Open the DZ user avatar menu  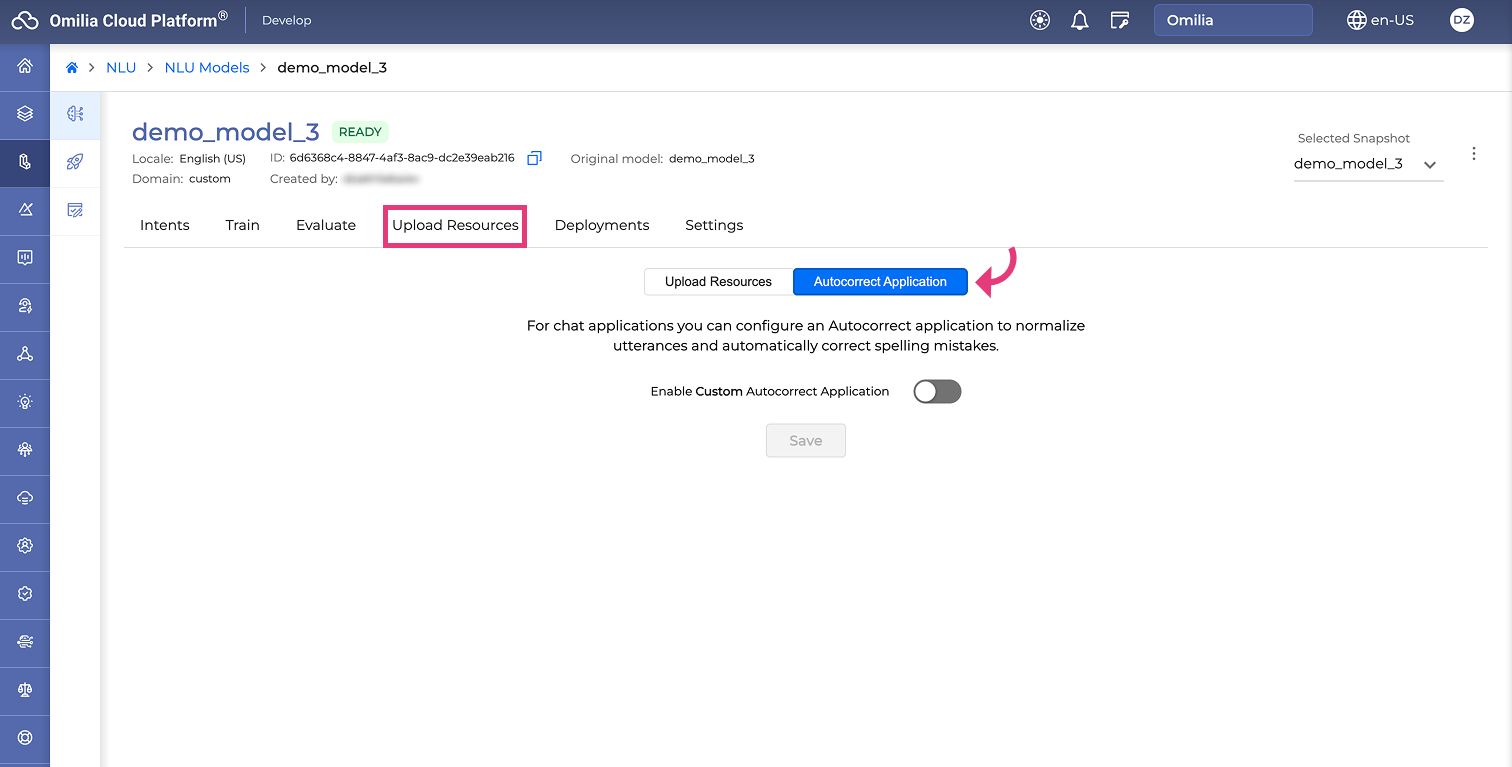click(1461, 20)
